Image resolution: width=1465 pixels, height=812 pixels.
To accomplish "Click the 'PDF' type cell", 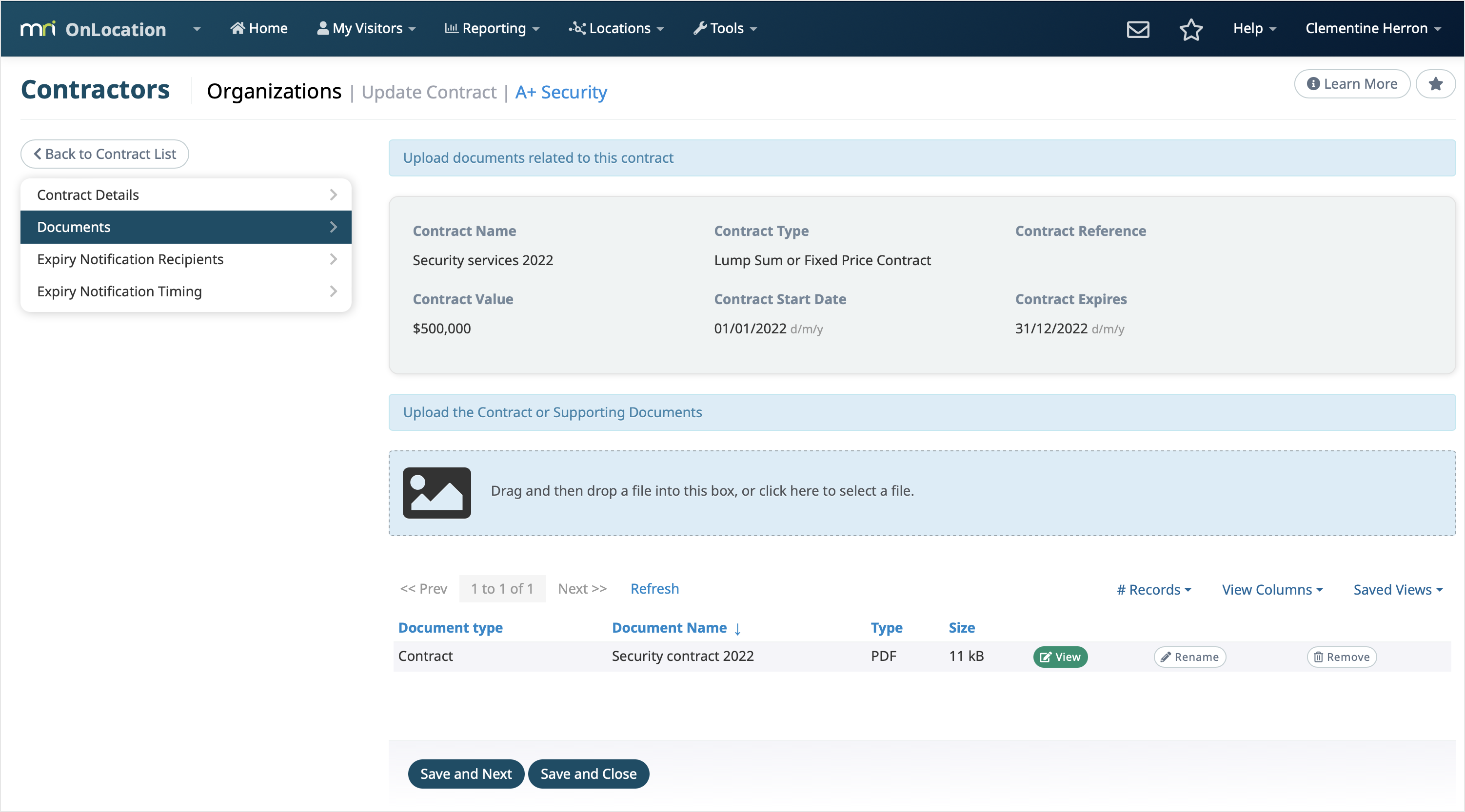I will 883,657.
